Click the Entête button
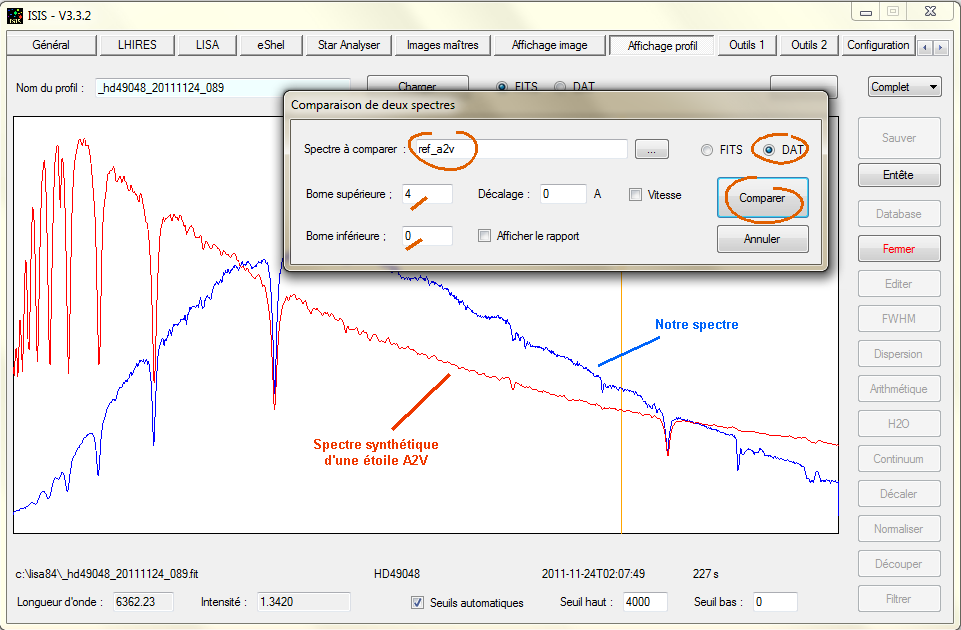 pyautogui.click(x=898, y=175)
